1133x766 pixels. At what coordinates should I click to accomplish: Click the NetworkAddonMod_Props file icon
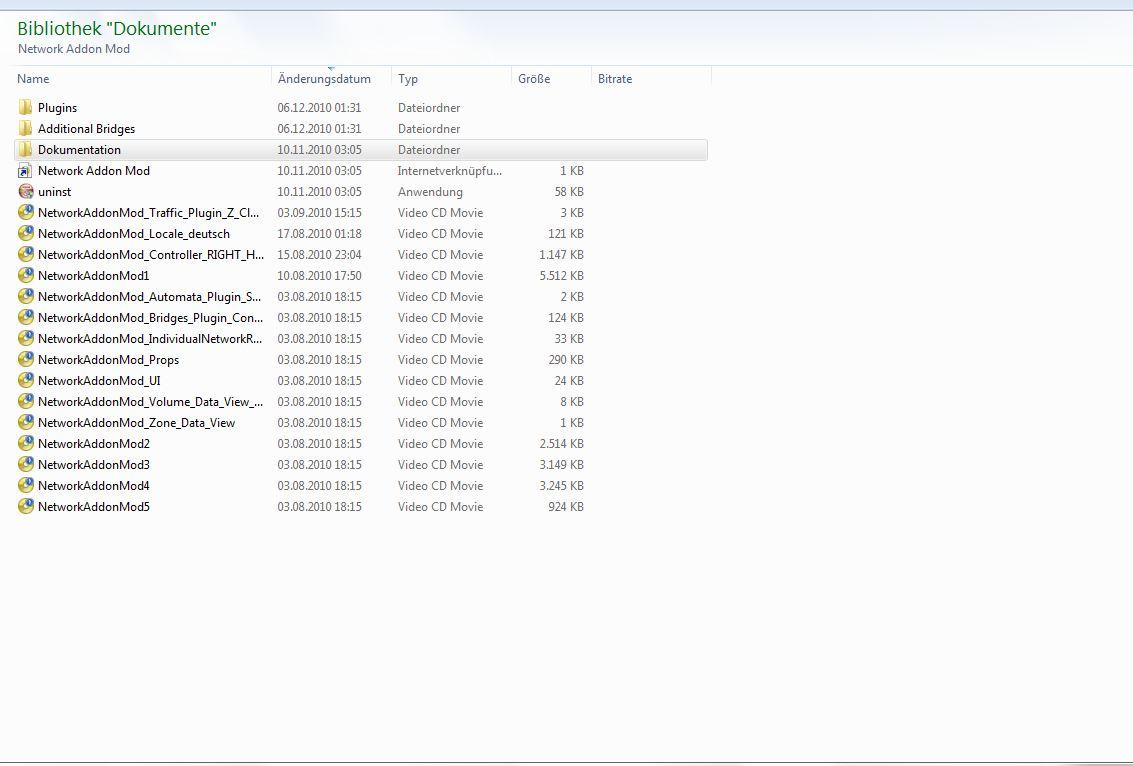click(x=26, y=360)
